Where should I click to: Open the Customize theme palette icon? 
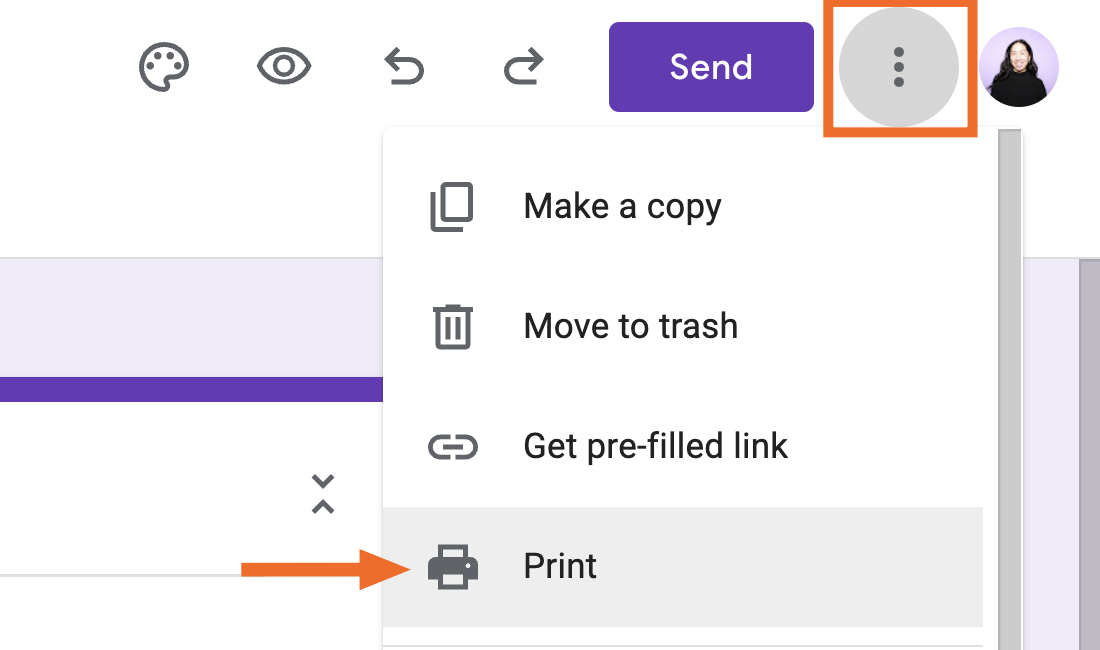point(163,68)
